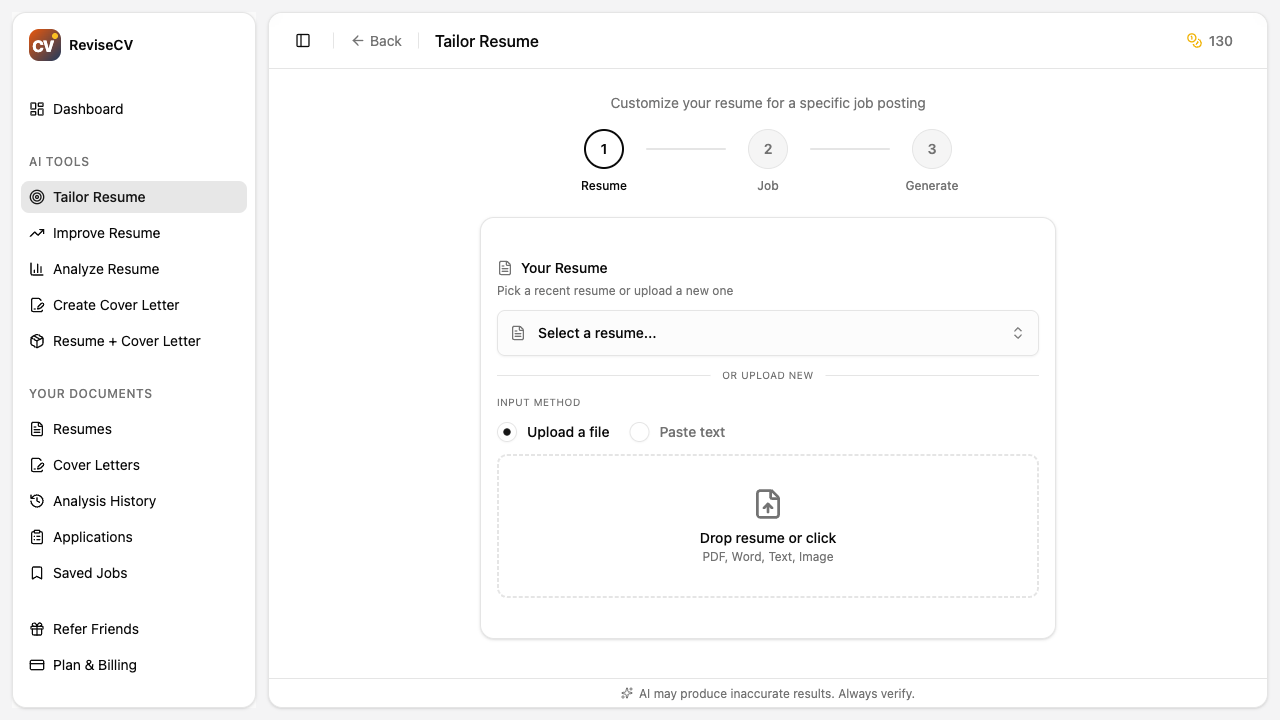Select the Upload a file radio button

509,432
